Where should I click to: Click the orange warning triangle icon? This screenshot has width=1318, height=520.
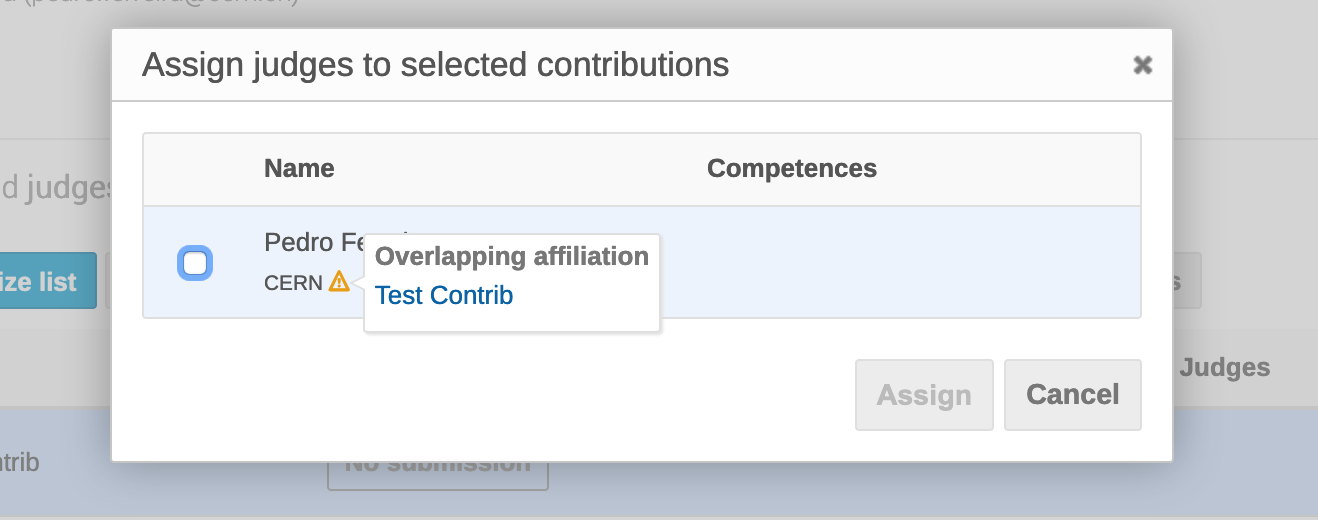(339, 282)
